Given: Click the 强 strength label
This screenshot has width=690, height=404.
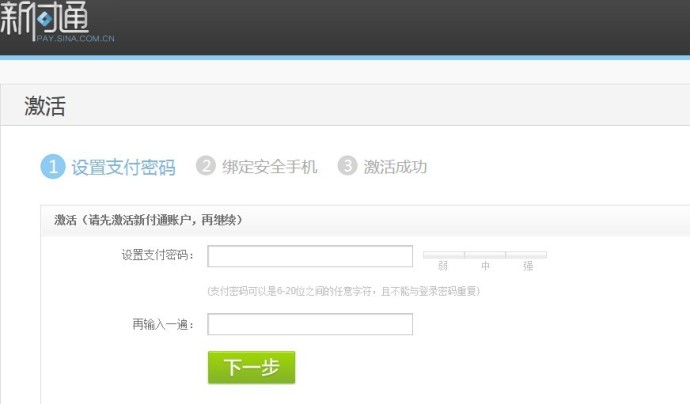Looking at the screenshot, I should 528,266.
